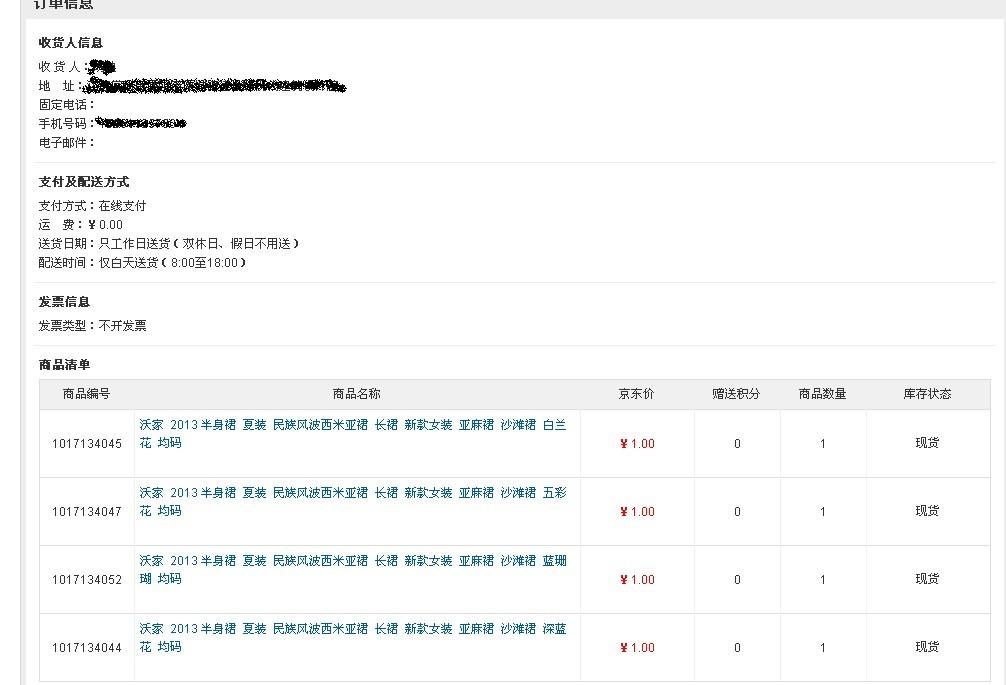Click the 发票信息 section heading
Viewport: 1006px width, 685px height.
click(x=64, y=302)
